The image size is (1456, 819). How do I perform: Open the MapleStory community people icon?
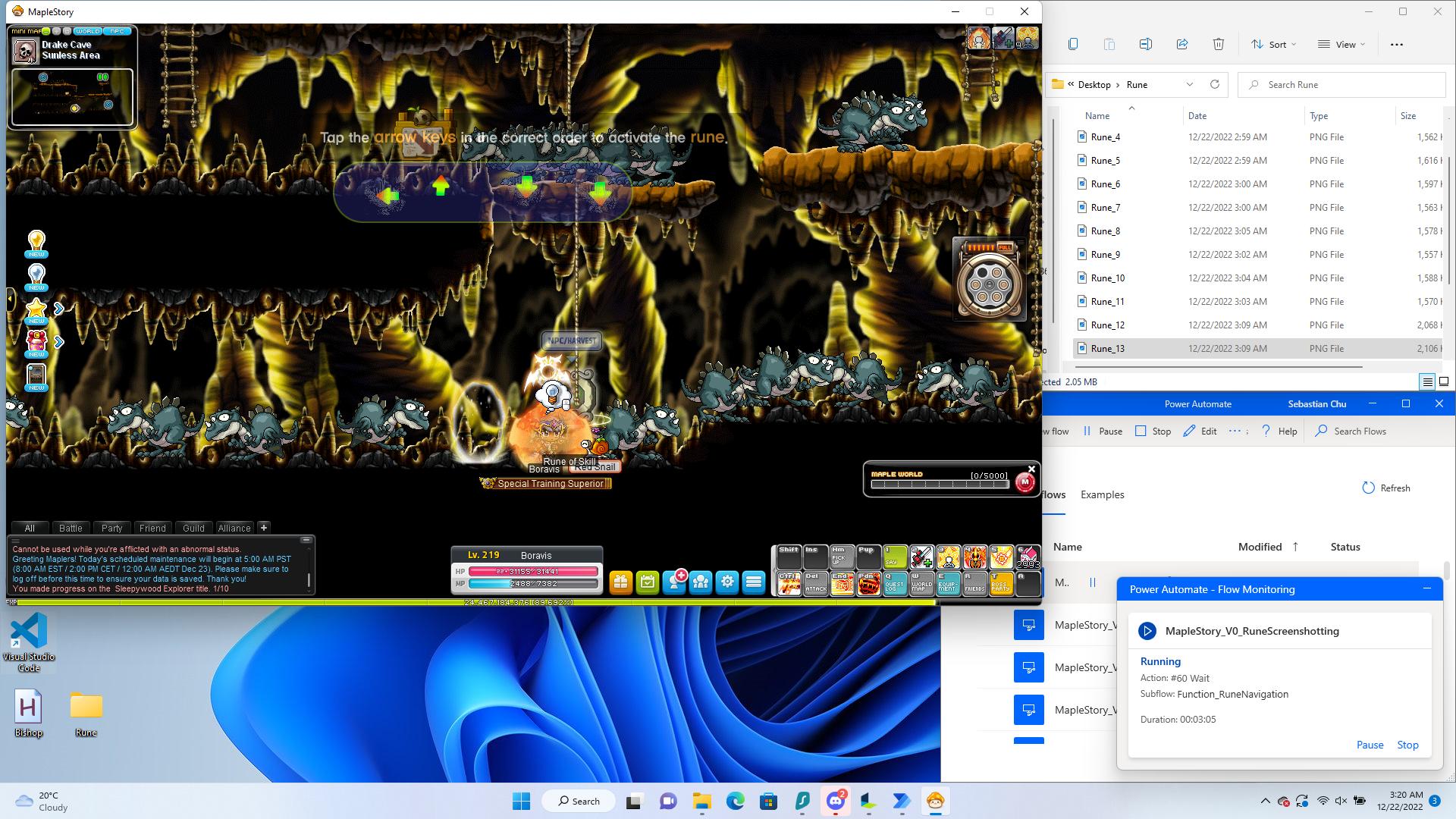[x=701, y=582]
